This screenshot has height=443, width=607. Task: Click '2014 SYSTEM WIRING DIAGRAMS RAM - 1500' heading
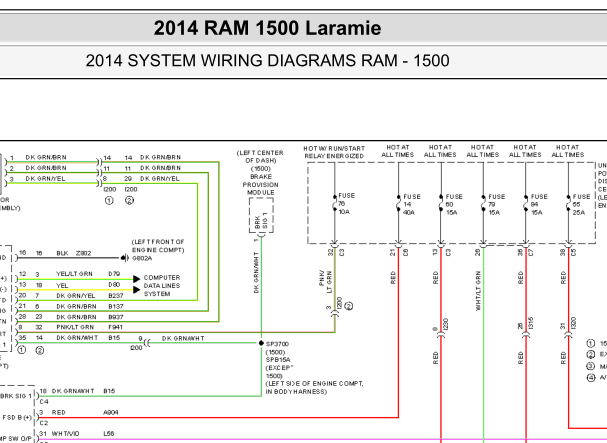point(267,61)
